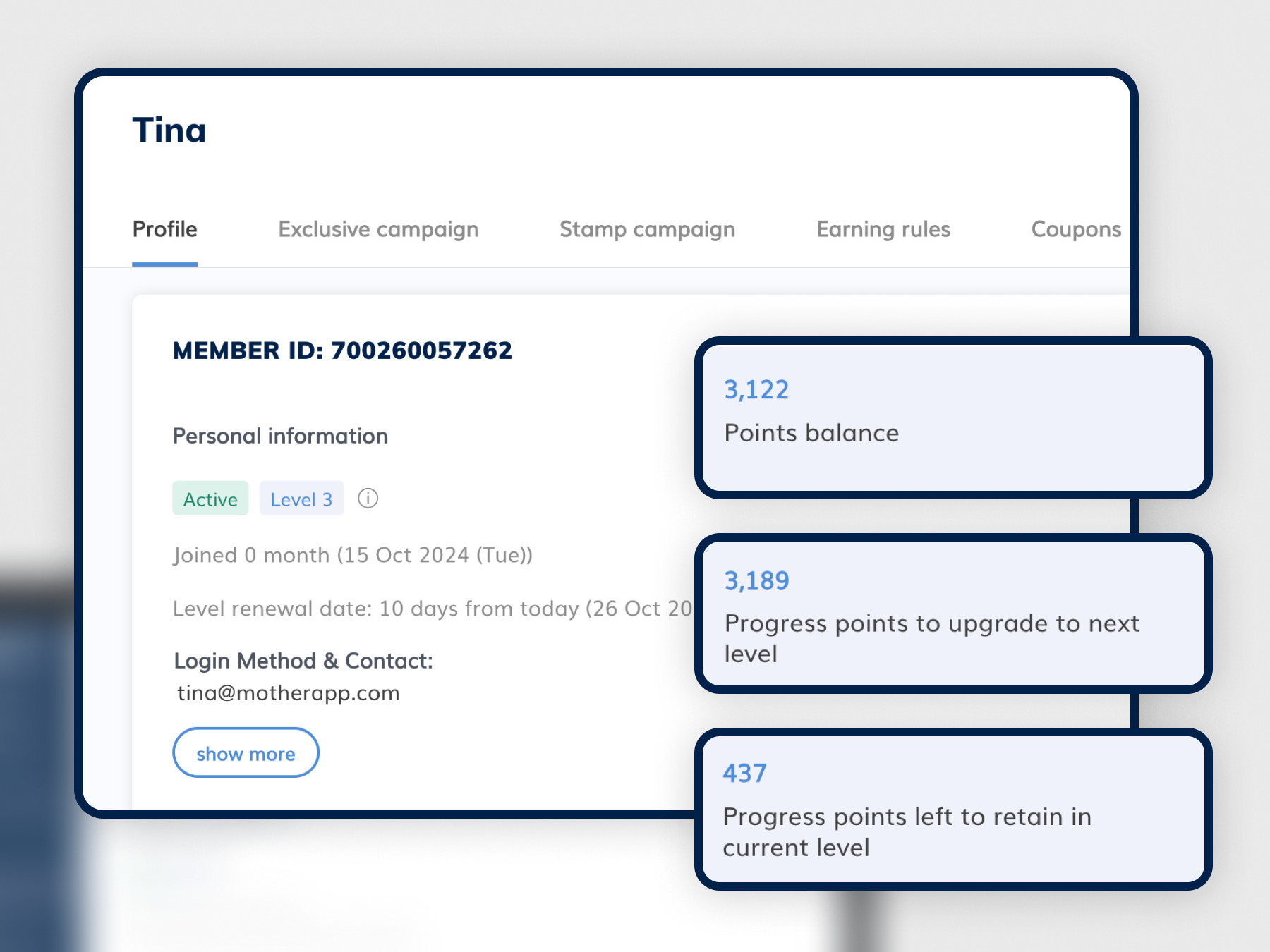Click the tina@motherapp.com email address
Image resolution: width=1270 pixels, height=952 pixels.
[289, 693]
